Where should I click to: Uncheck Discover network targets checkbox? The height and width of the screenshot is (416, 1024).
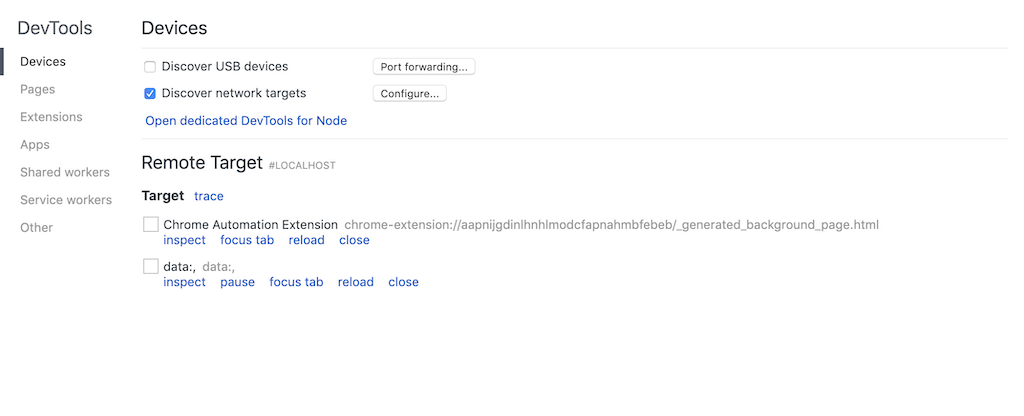pyautogui.click(x=150, y=93)
